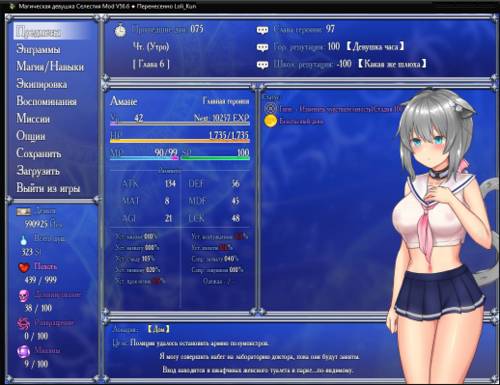Click speech bubble icon beside value -100
This screenshot has width=500, height=385.
click(x=262, y=65)
